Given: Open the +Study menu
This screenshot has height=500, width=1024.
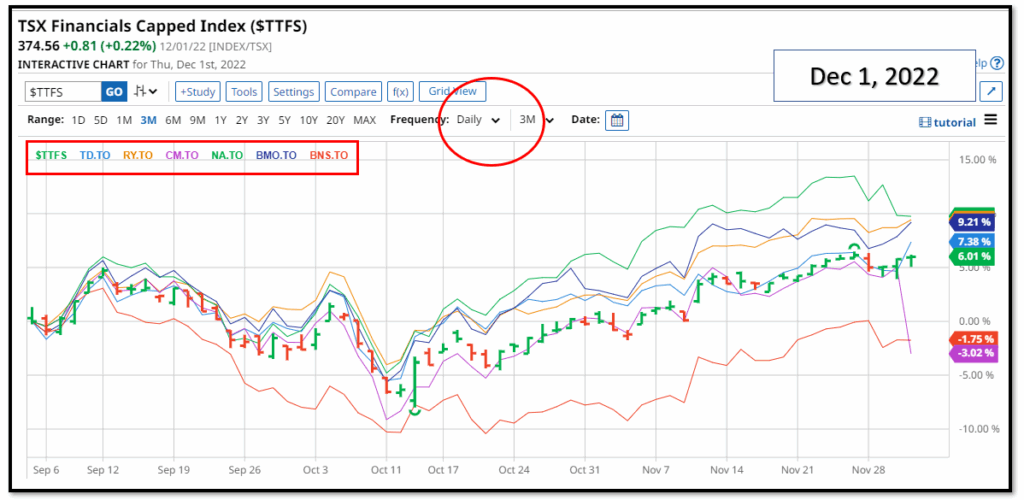Looking at the screenshot, I should (x=197, y=92).
